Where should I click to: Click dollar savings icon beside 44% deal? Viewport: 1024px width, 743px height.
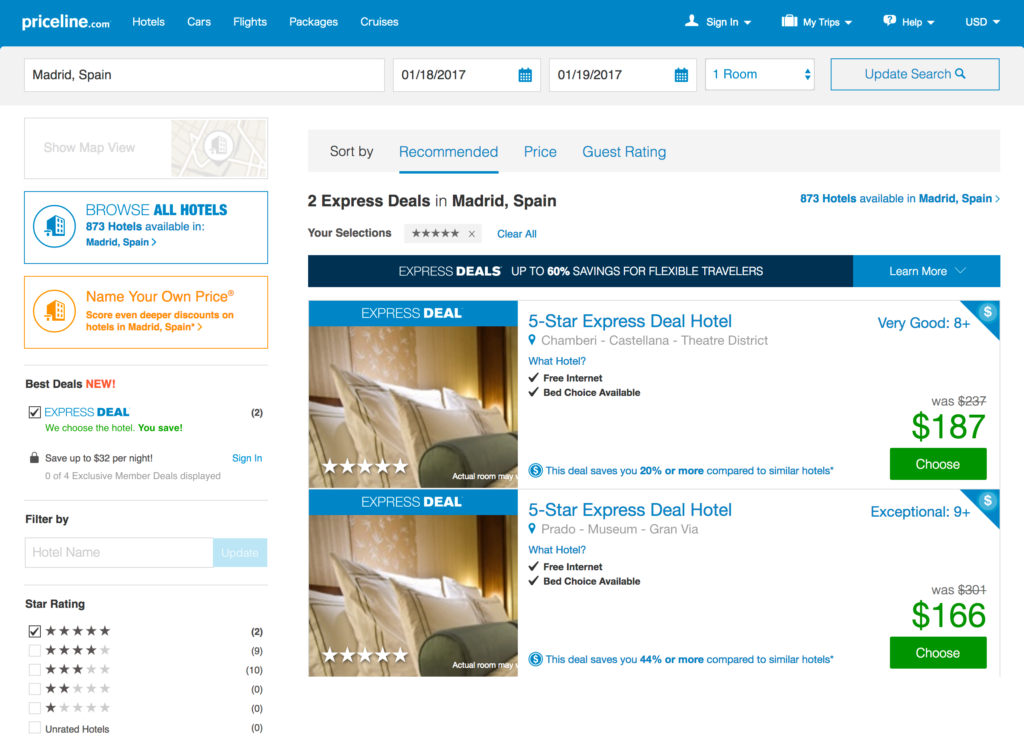536,659
